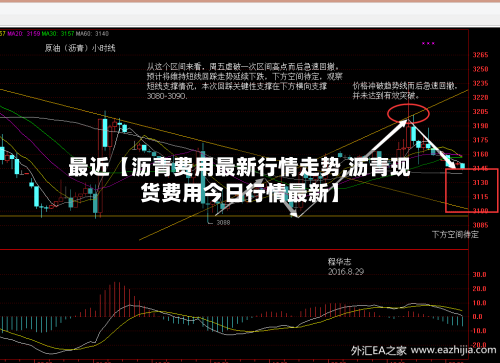
Task: Click the 20.0 MACD axis label
Action: click(479, 289)
